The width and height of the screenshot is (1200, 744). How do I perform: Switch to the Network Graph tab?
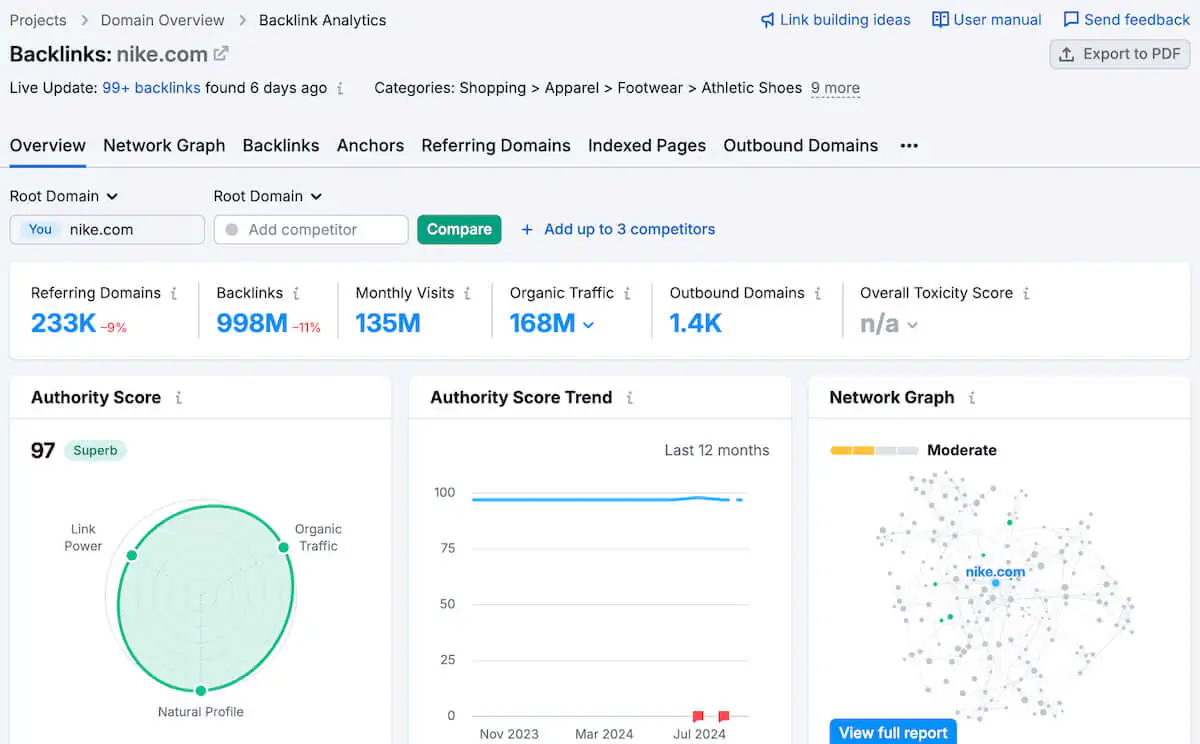[164, 145]
